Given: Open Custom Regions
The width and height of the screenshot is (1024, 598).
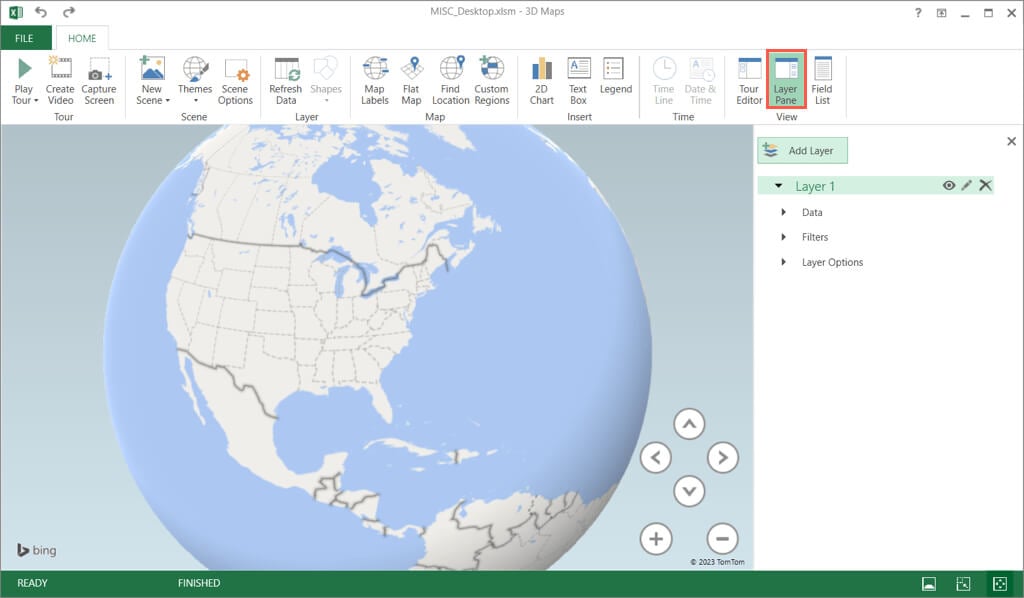Looking at the screenshot, I should tap(492, 80).
